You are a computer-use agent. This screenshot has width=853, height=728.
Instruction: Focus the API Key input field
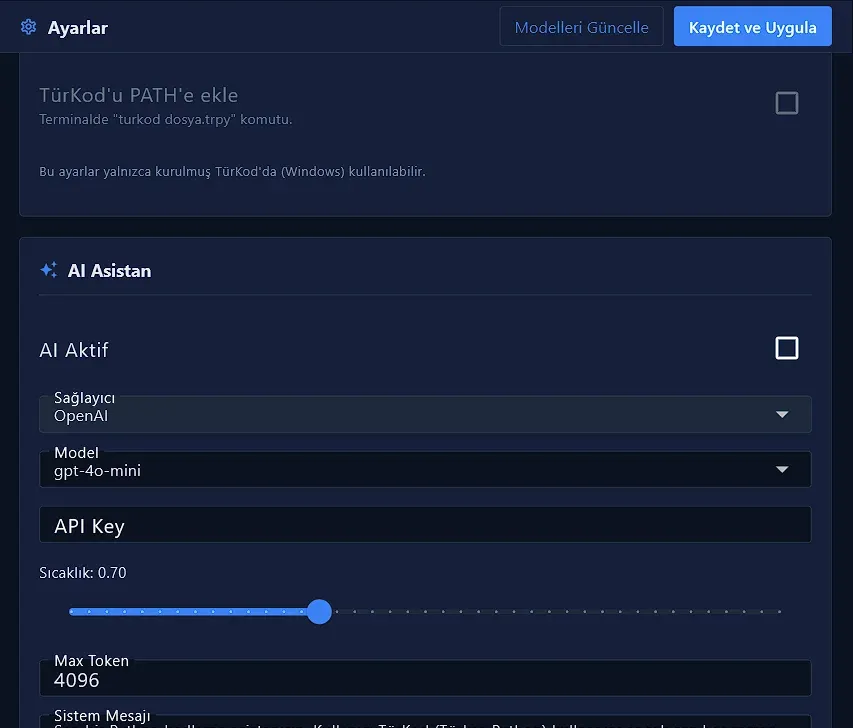click(x=425, y=525)
